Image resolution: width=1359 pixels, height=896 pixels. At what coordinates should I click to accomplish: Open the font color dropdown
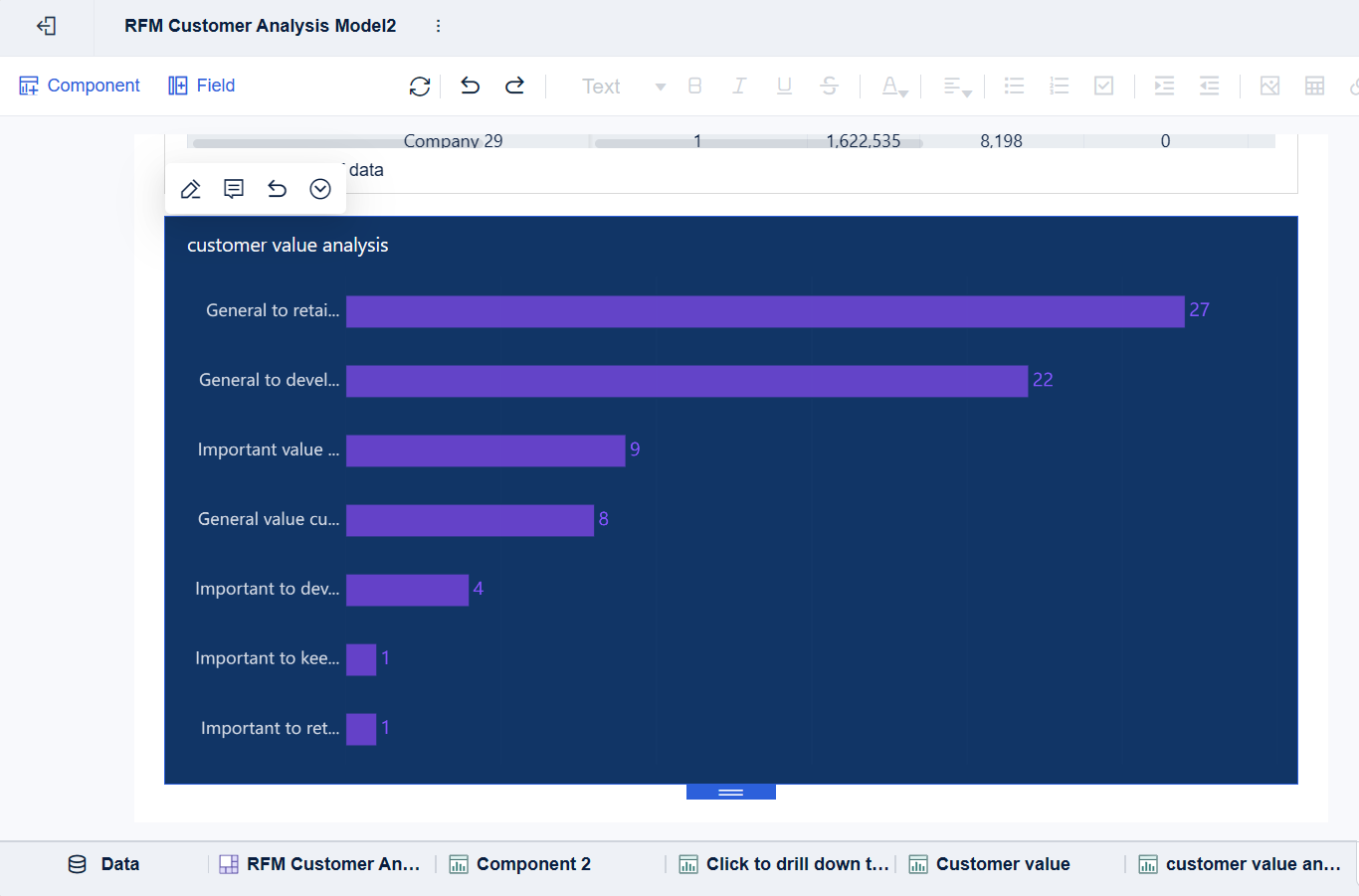pyautogui.click(x=894, y=87)
